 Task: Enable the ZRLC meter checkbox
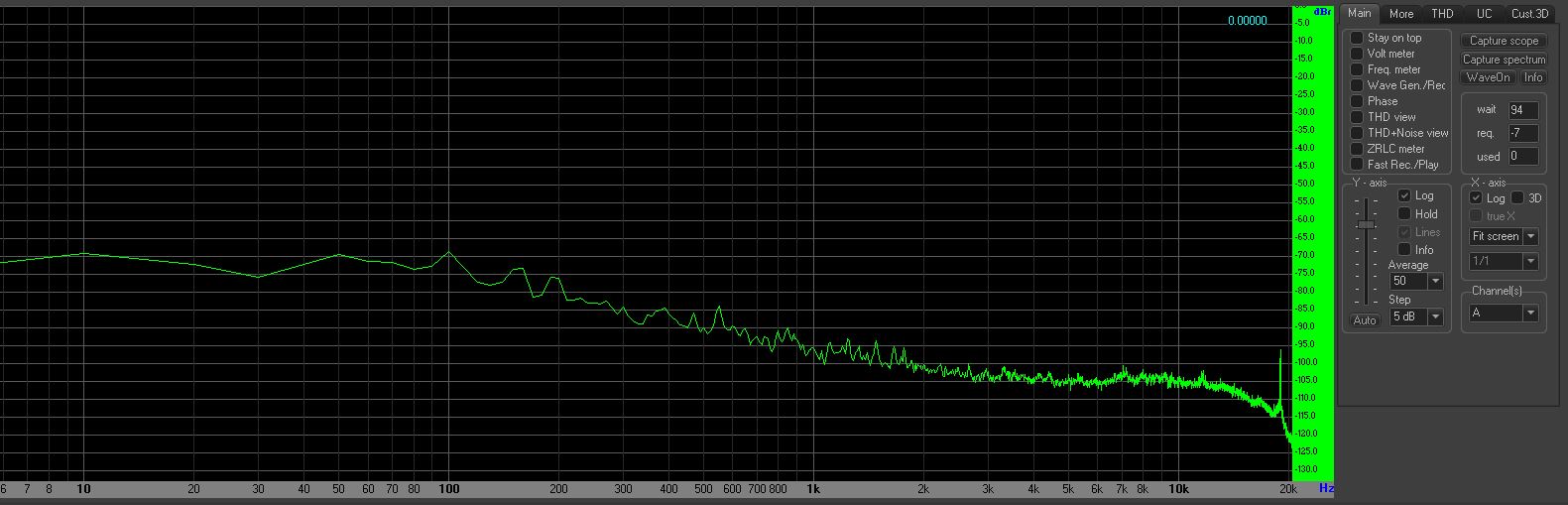pos(1357,149)
